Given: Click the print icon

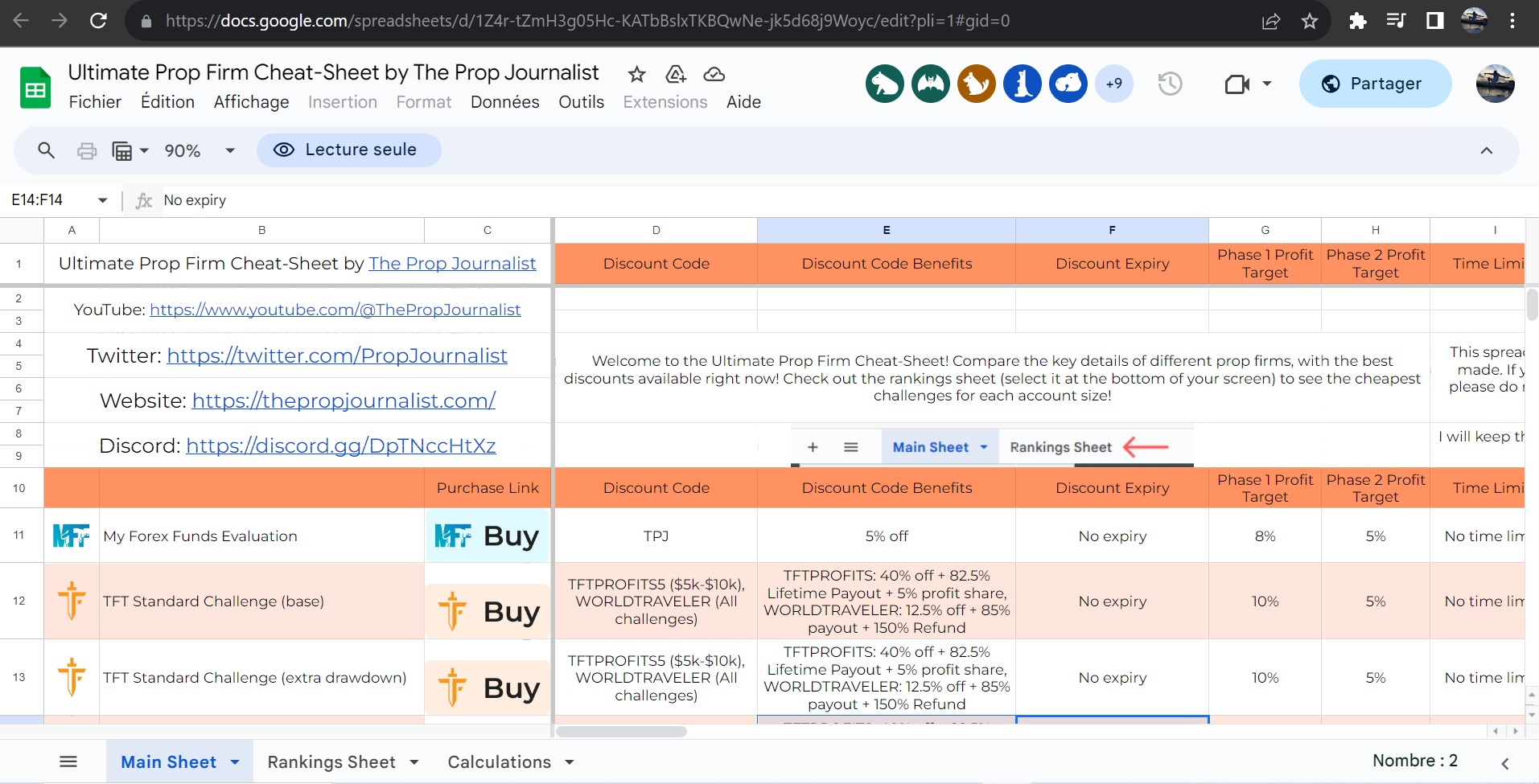Looking at the screenshot, I should [x=87, y=151].
